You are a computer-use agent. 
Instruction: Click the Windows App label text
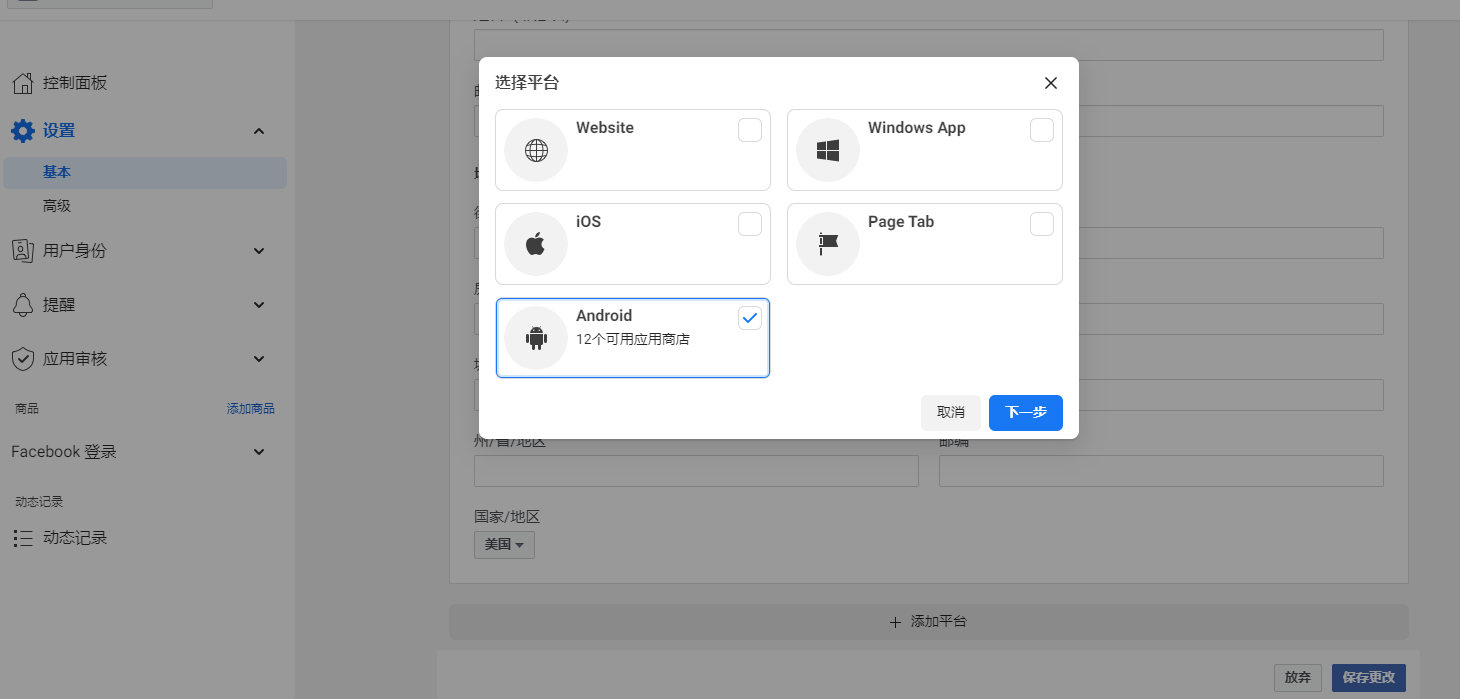tap(917, 128)
